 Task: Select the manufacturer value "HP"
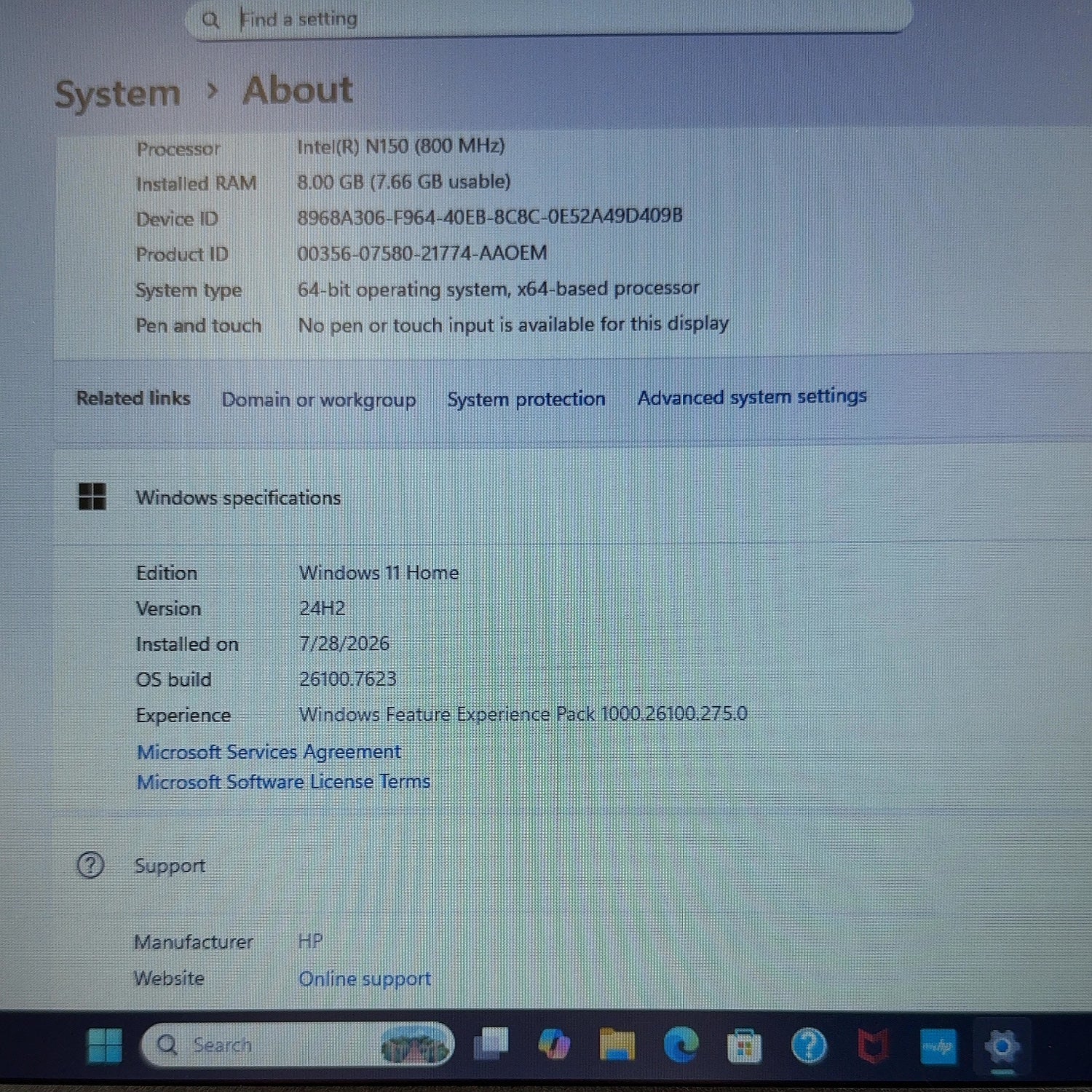(x=311, y=941)
